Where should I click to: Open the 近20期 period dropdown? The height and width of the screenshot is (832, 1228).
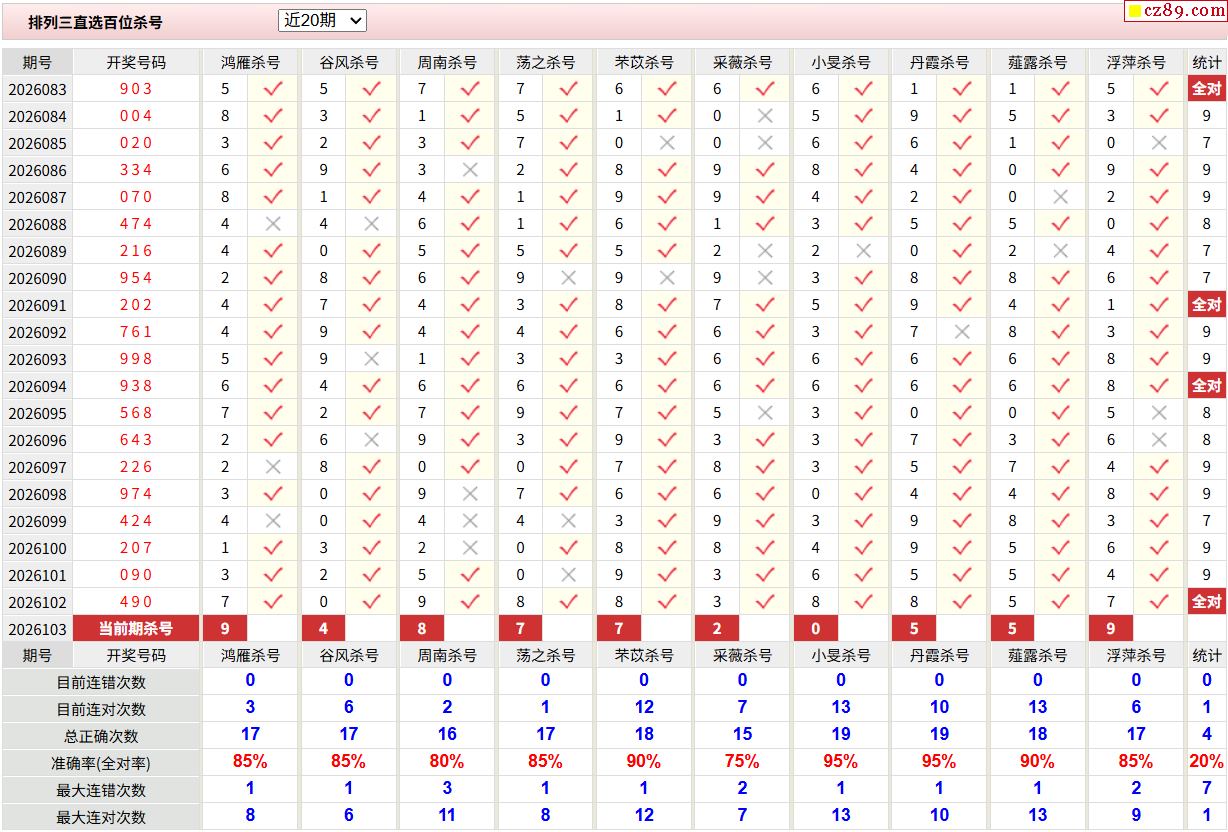[x=322, y=21]
